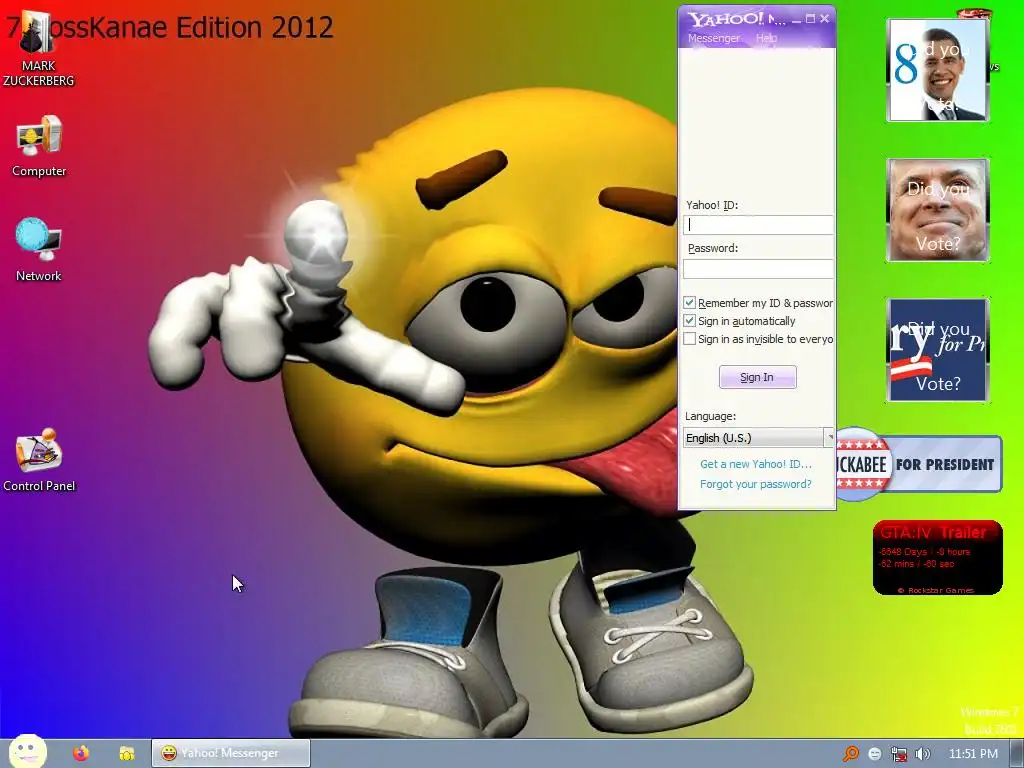Click the blue Did you Vote gadget
The image size is (1024, 768).
coord(938,349)
